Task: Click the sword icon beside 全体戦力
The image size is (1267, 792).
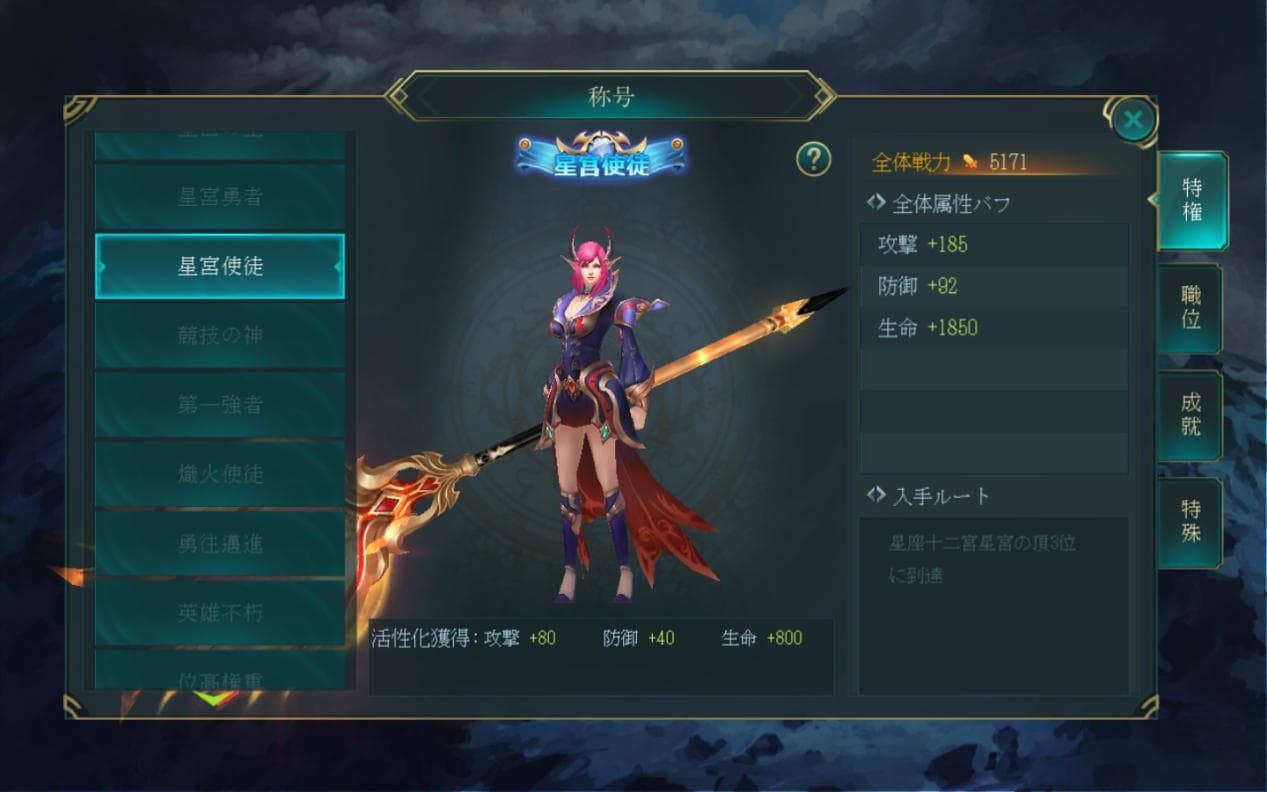Action: coord(969,162)
